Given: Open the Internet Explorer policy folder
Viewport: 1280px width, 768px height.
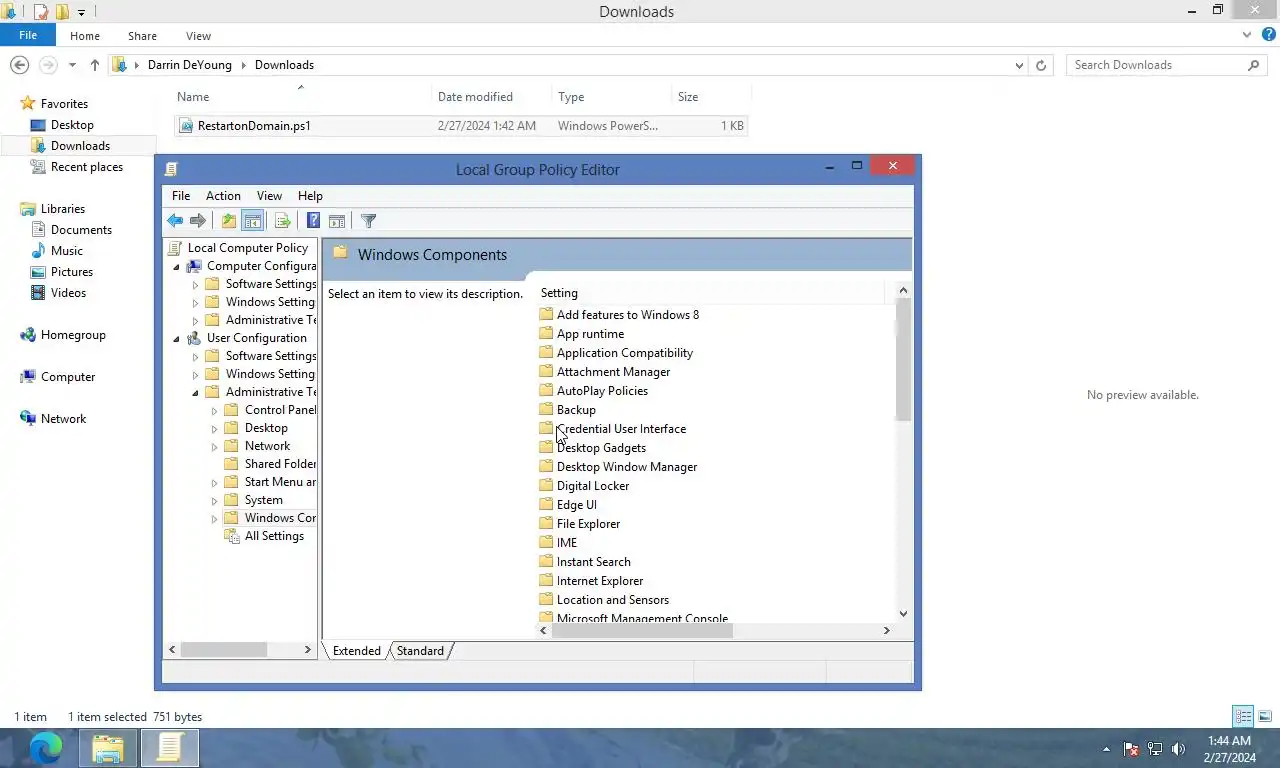Looking at the screenshot, I should tap(590, 581).
